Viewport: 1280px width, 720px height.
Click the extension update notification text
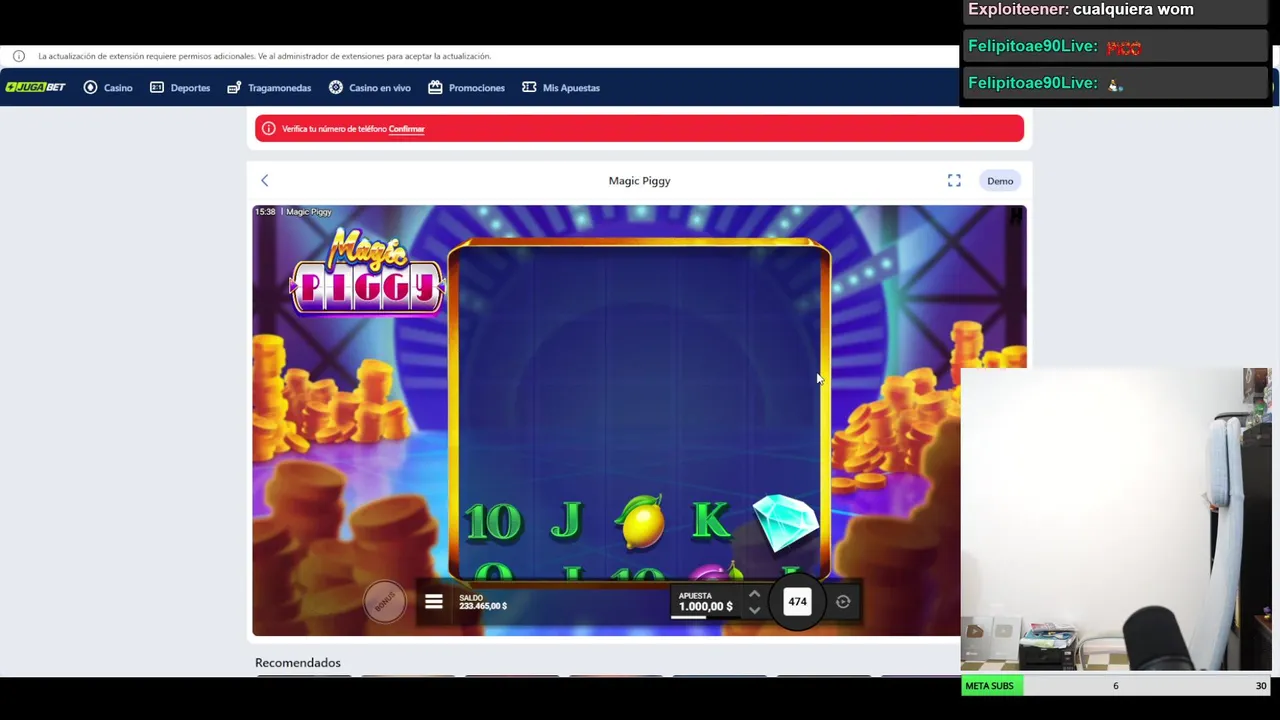pyautogui.click(x=264, y=56)
